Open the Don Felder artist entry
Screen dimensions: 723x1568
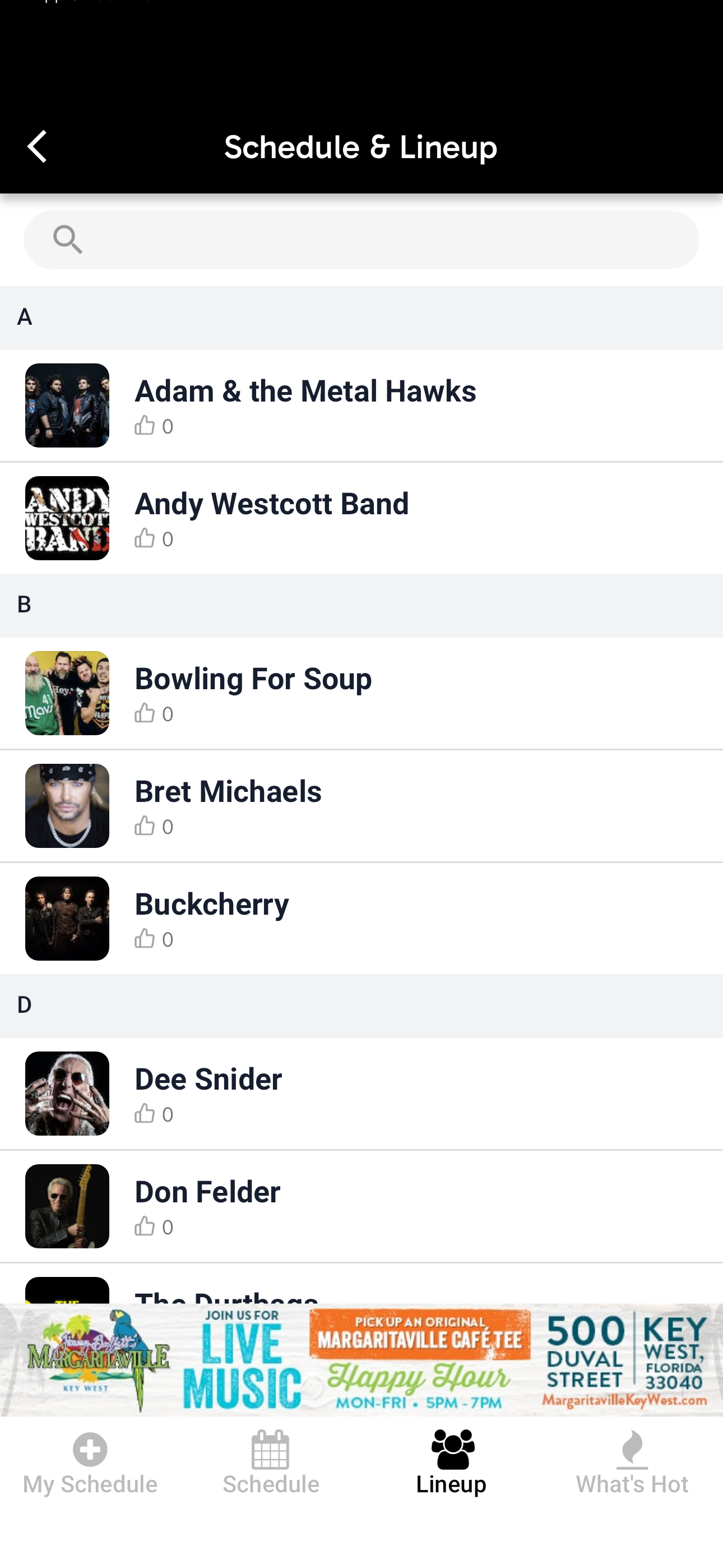[361, 1206]
